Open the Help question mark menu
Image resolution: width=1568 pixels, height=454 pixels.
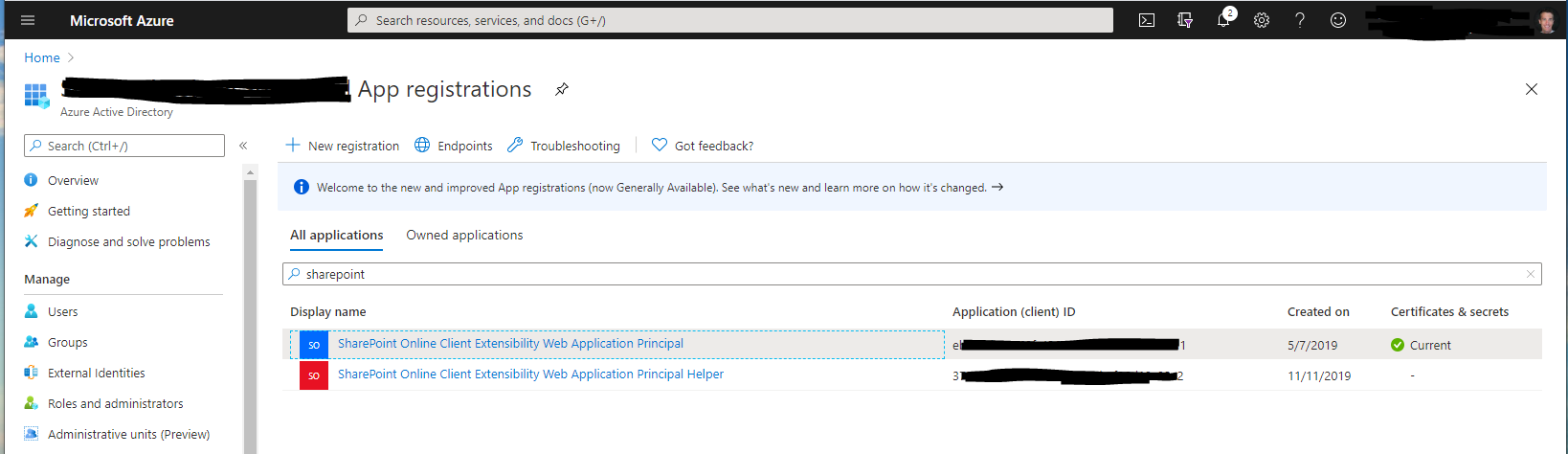click(x=1300, y=20)
